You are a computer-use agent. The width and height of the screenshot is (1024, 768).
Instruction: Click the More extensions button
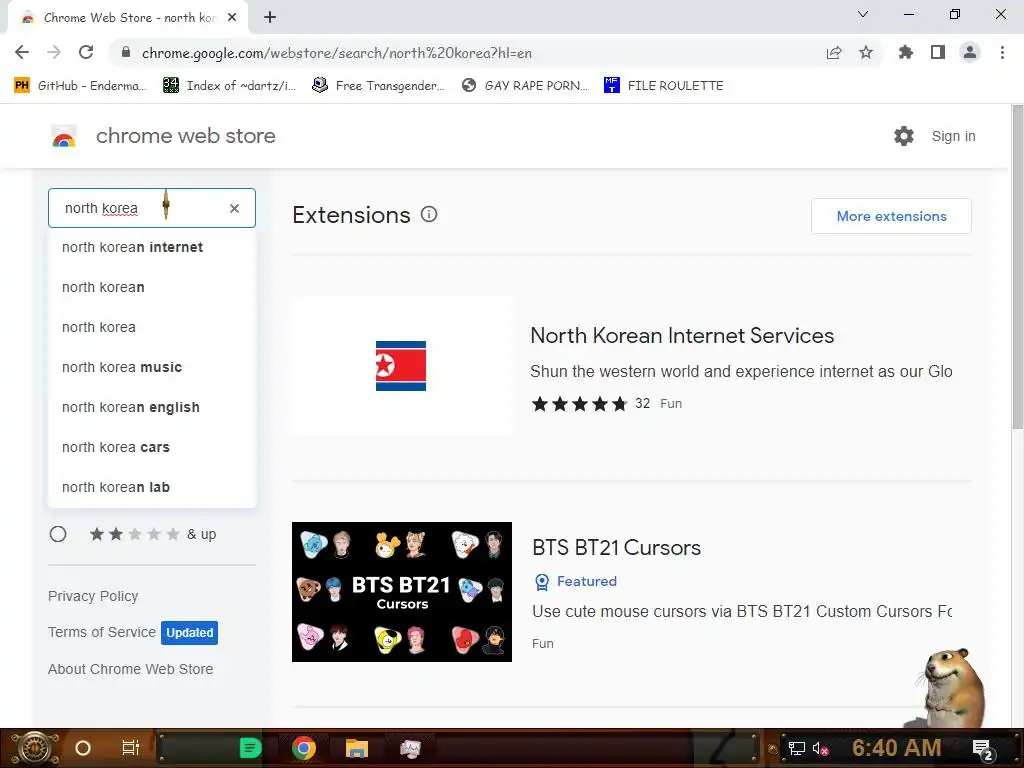[x=891, y=216]
